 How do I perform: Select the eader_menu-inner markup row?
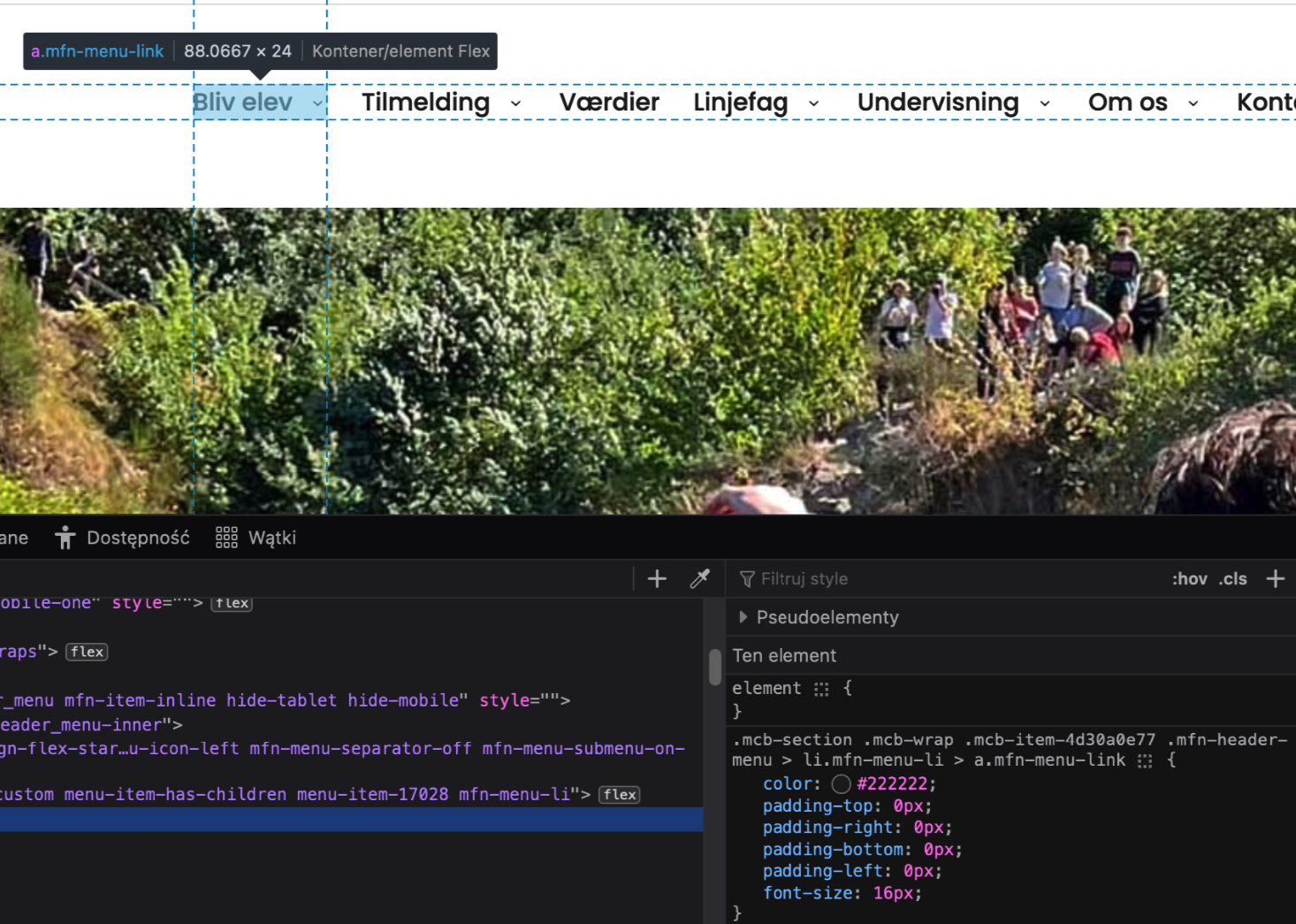352,725
